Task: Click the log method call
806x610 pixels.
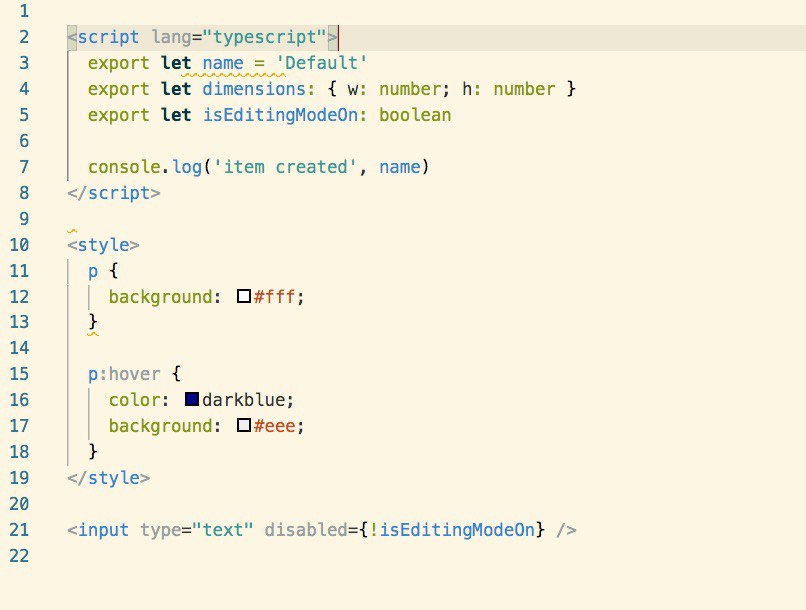Action: click(187, 167)
